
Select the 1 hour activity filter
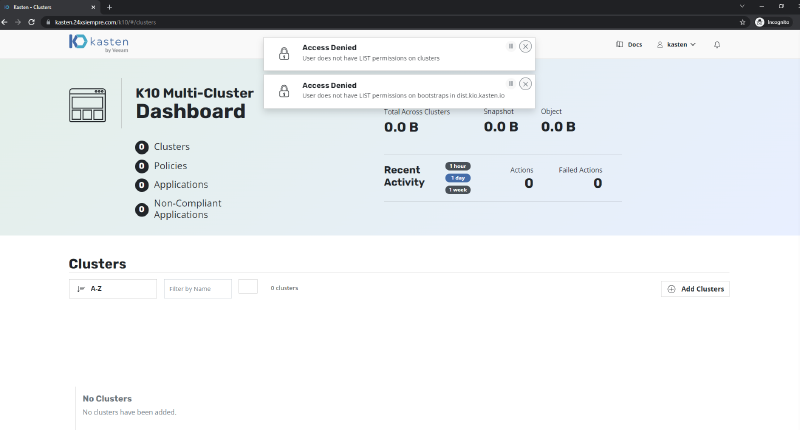point(458,166)
